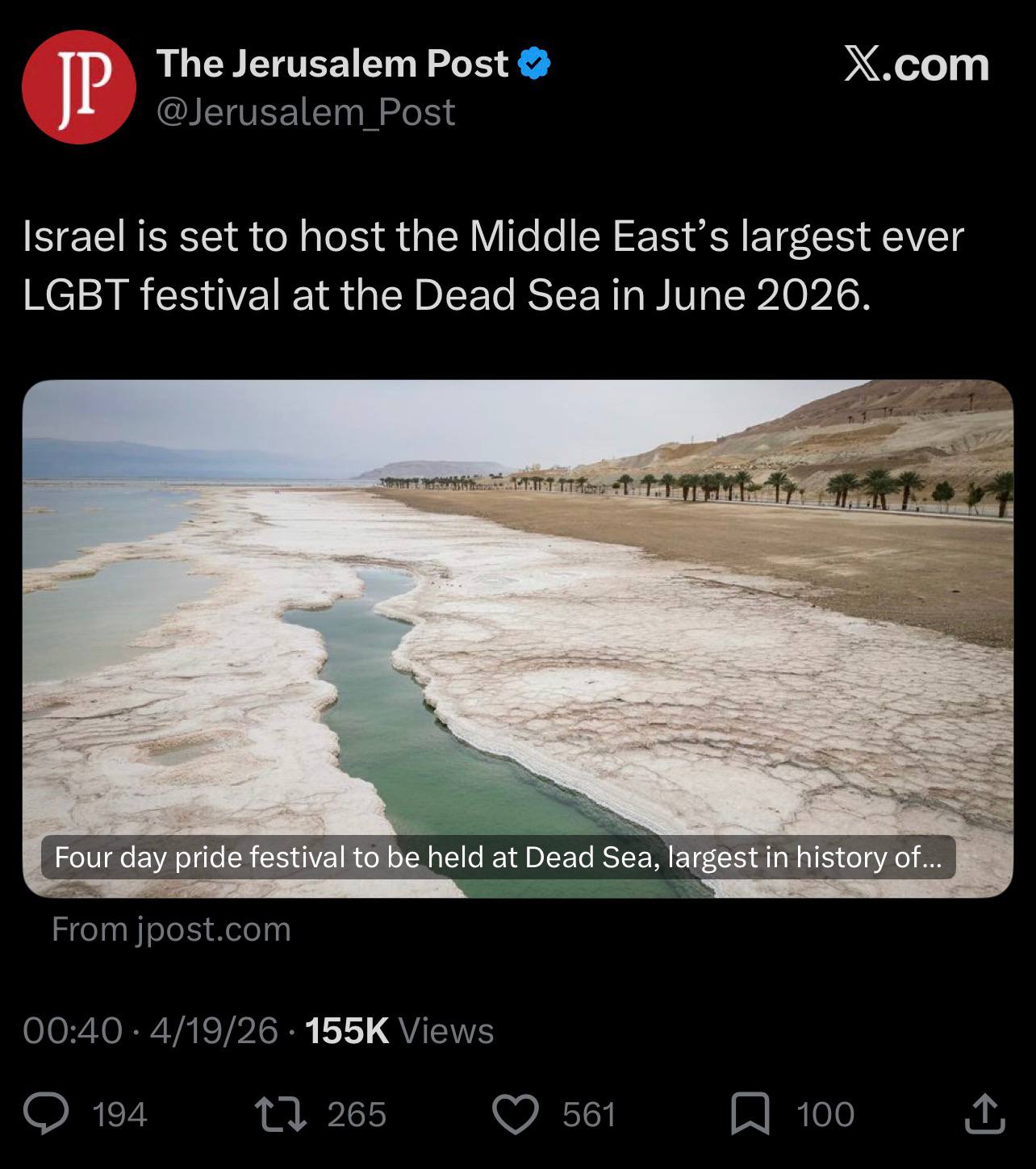Like the post with heart icon
Image resolution: width=1036 pixels, height=1169 pixels.
[x=515, y=1114]
